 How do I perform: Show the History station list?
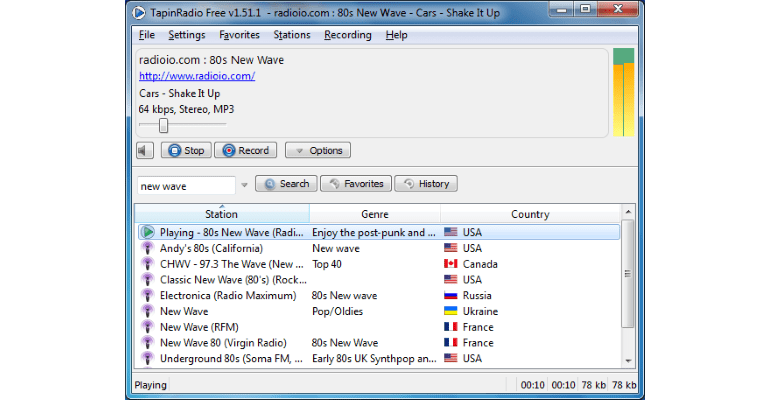425,184
